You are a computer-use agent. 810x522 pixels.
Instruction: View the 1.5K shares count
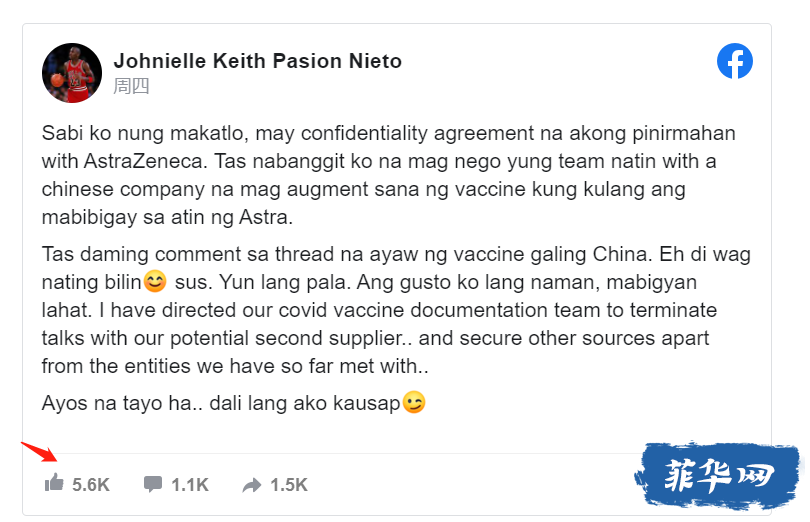[289, 485]
